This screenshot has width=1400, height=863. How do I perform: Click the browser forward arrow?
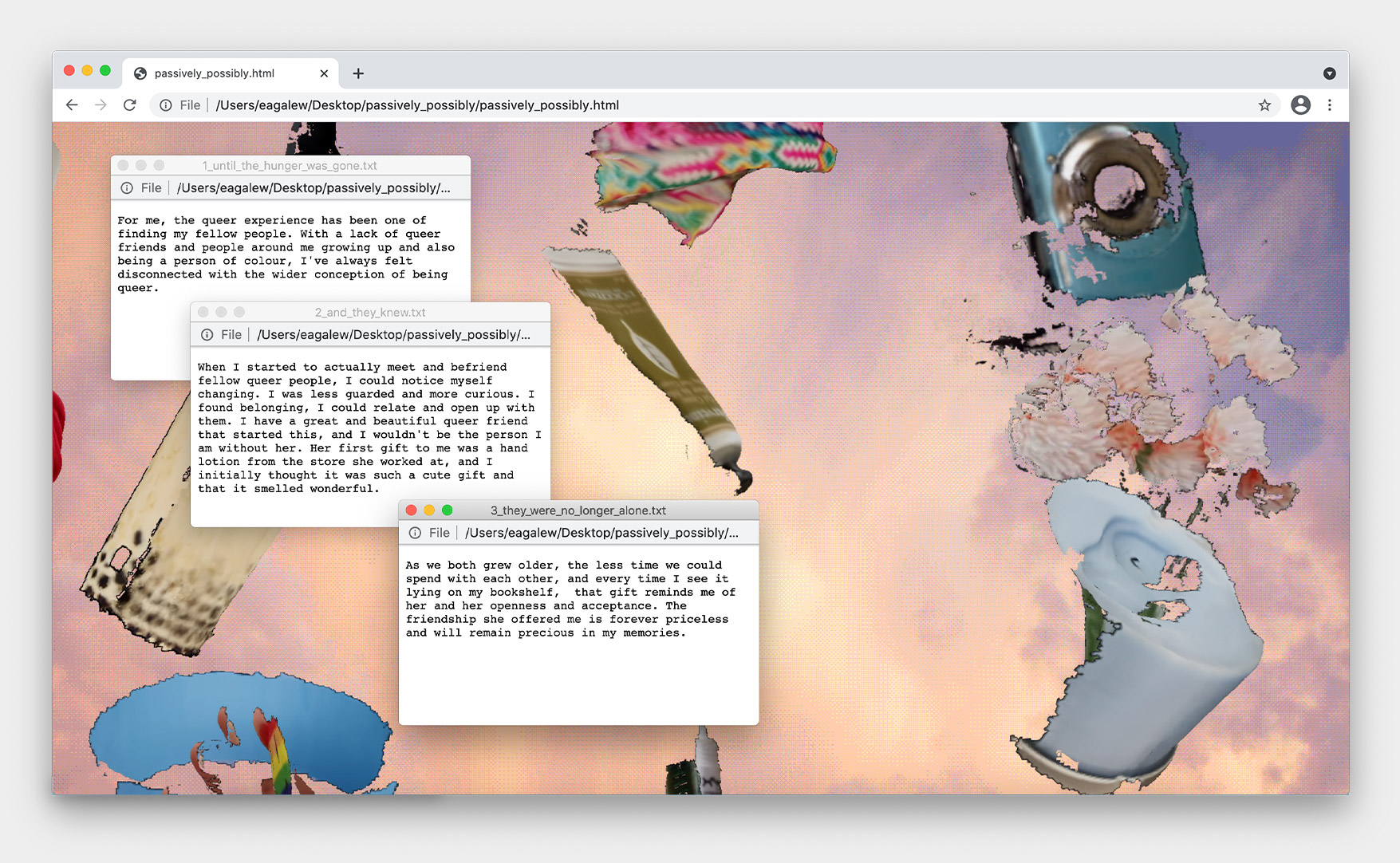click(101, 105)
